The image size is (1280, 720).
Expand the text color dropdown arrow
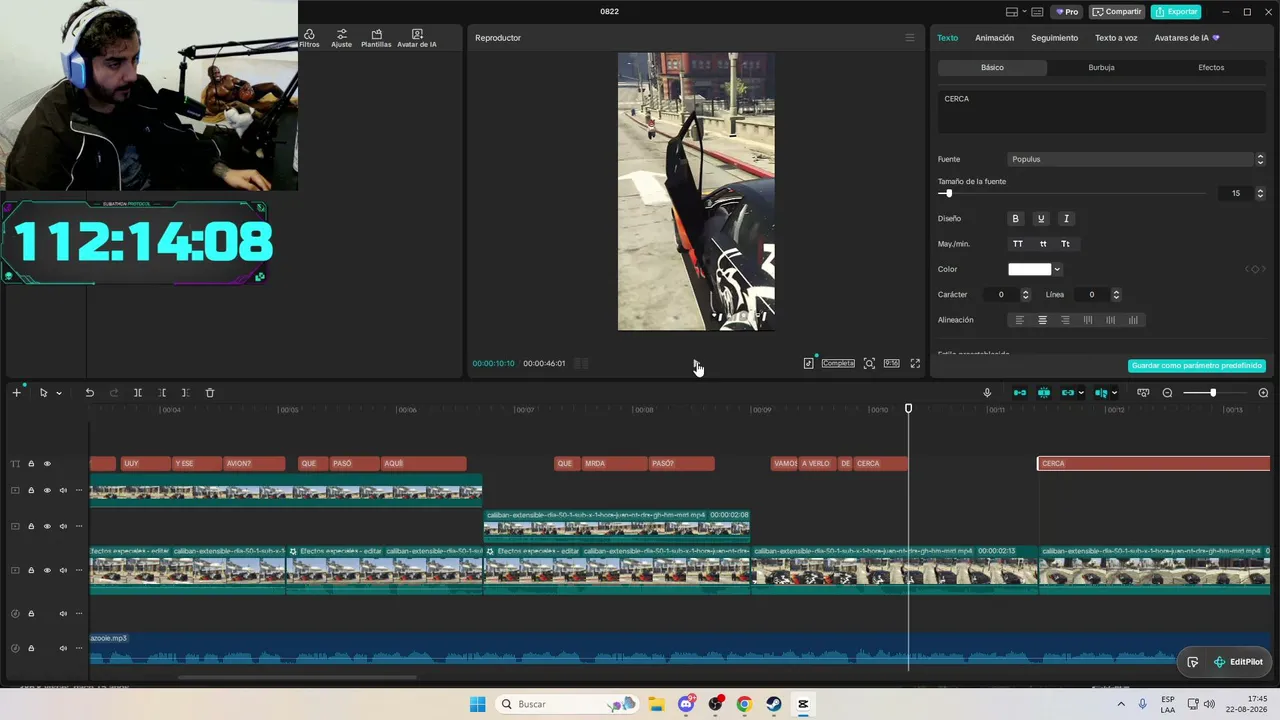point(1057,269)
